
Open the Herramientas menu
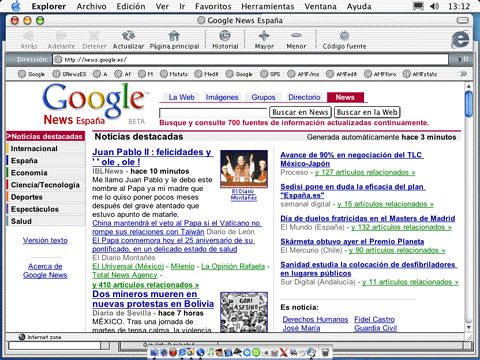coord(268,6)
